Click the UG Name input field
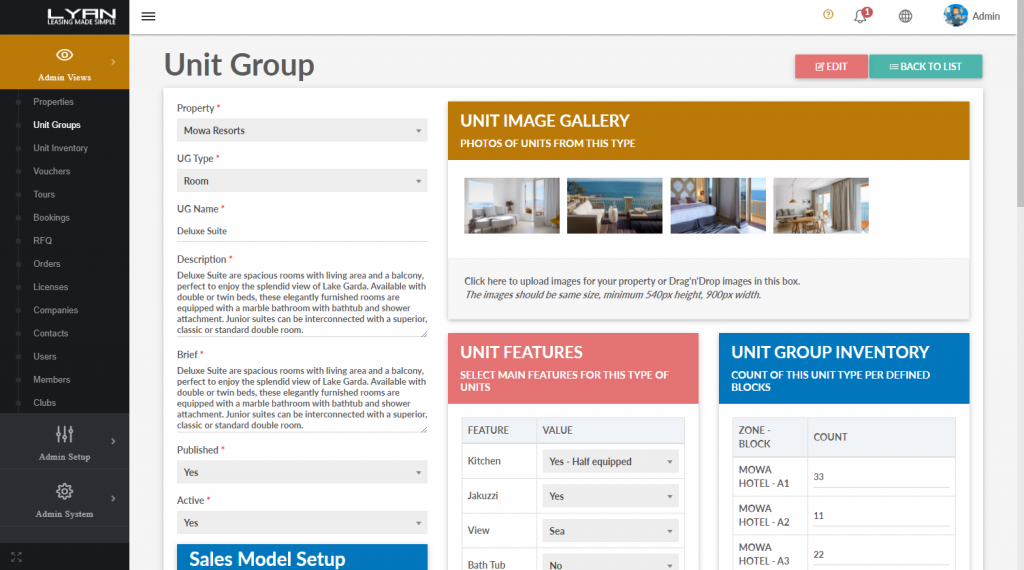 (302, 231)
